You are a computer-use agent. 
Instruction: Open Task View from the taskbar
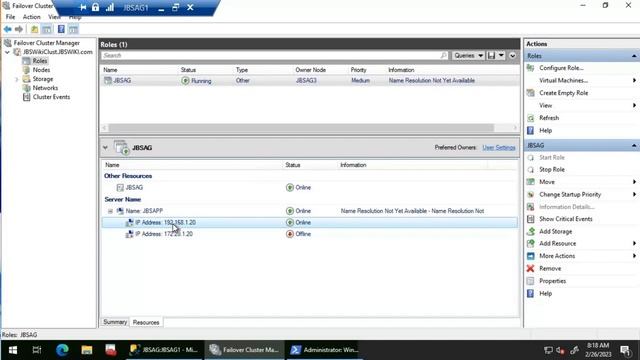pos(37,350)
